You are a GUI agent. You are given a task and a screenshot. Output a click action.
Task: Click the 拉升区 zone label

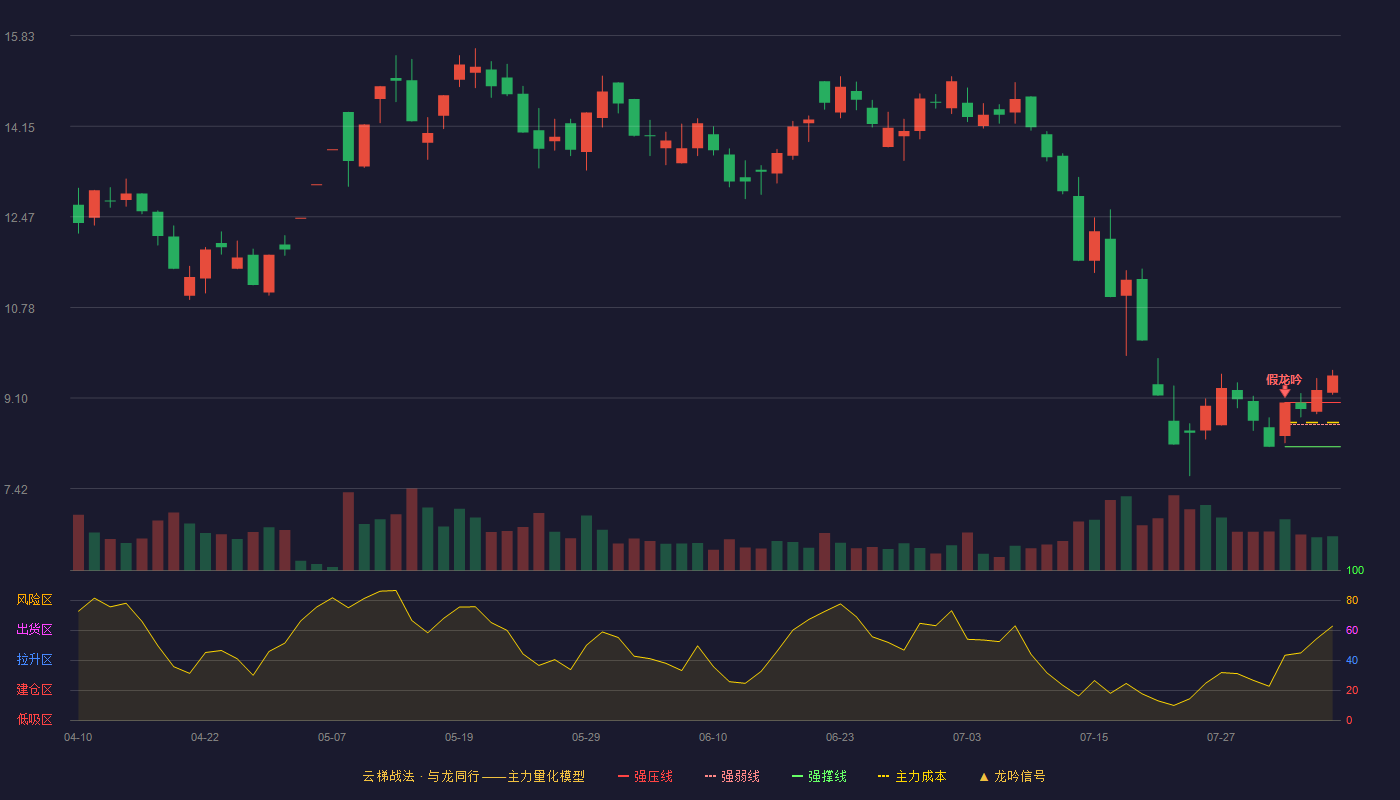pos(34,660)
